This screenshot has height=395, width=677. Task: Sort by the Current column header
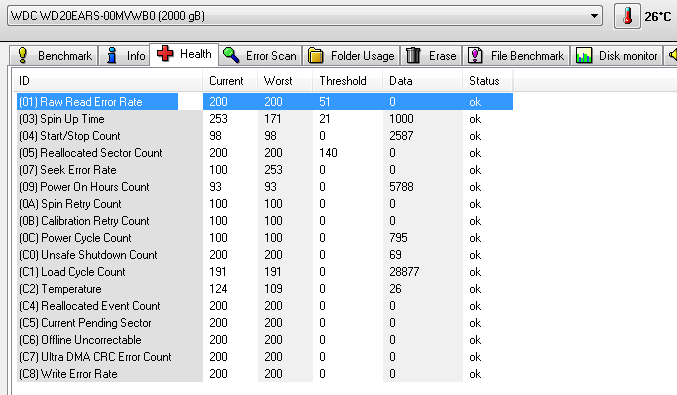point(230,81)
